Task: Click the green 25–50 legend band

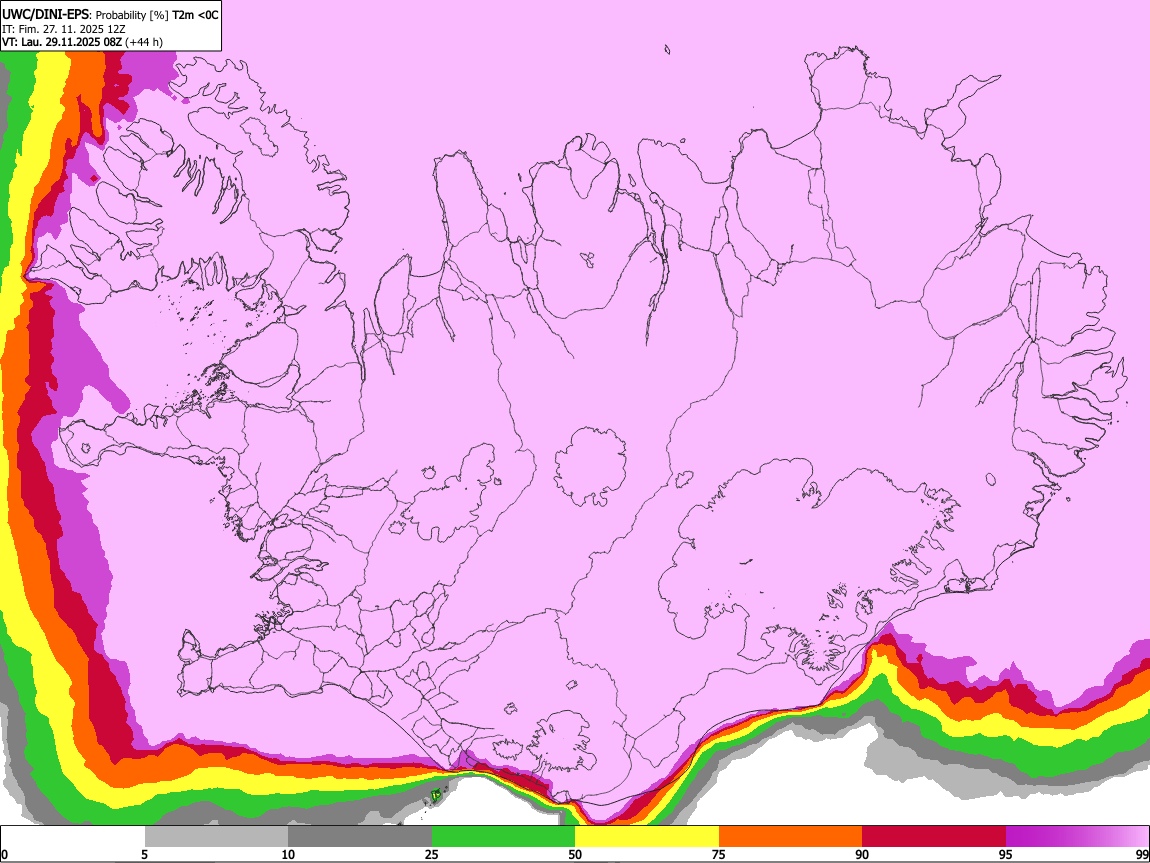Action: (503, 837)
